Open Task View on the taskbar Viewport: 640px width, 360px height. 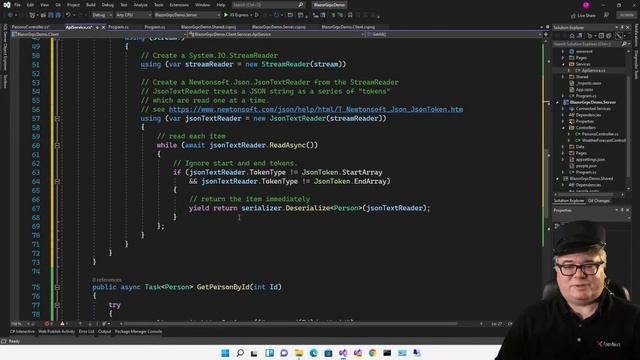[x=254, y=353]
